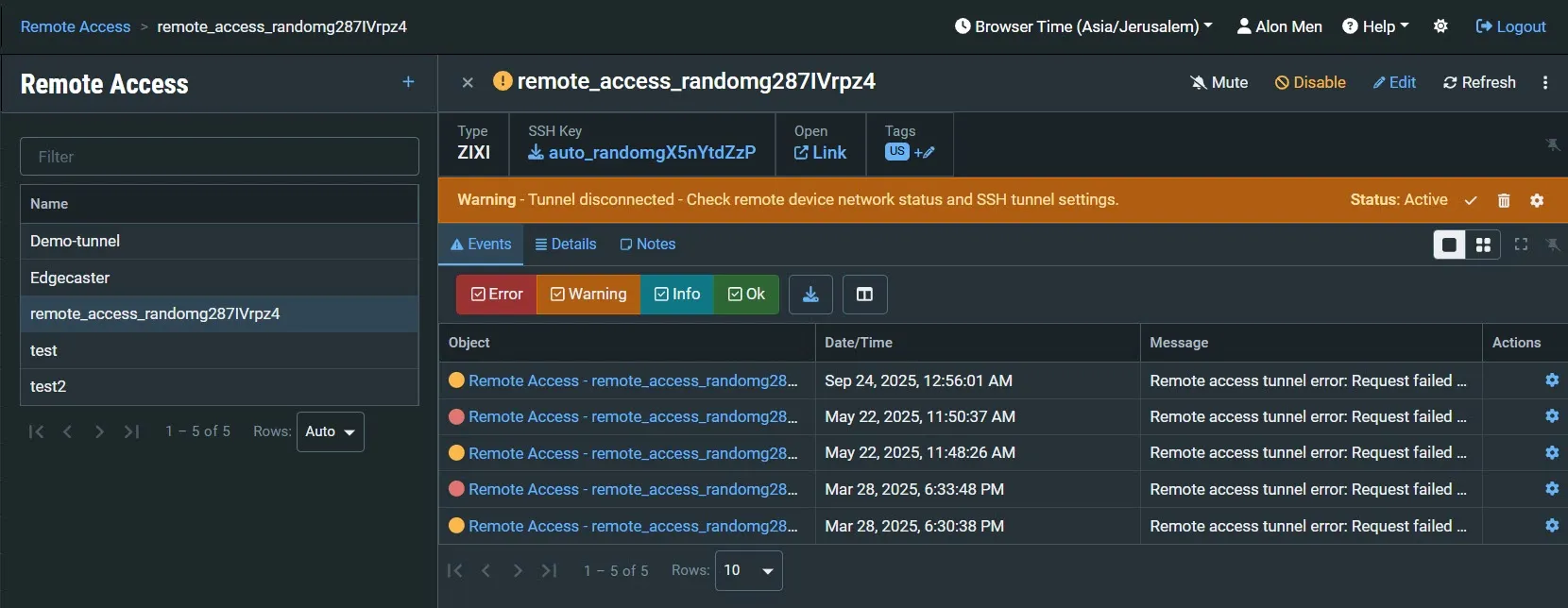Switch to single-pane view layout
Screen dimensions: 1568x608
[1449, 245]
